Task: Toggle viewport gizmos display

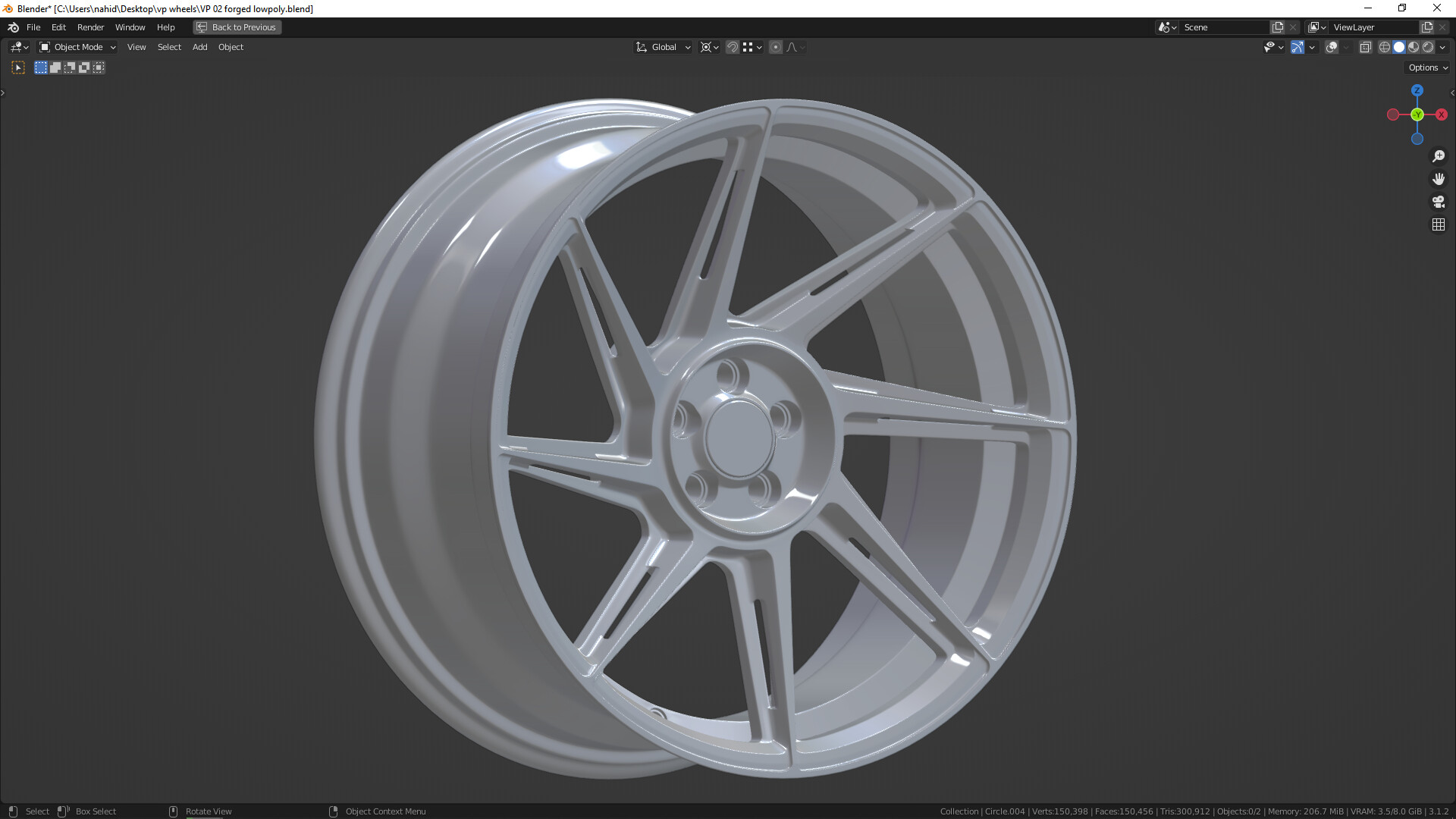Action: click(1298, 47)
